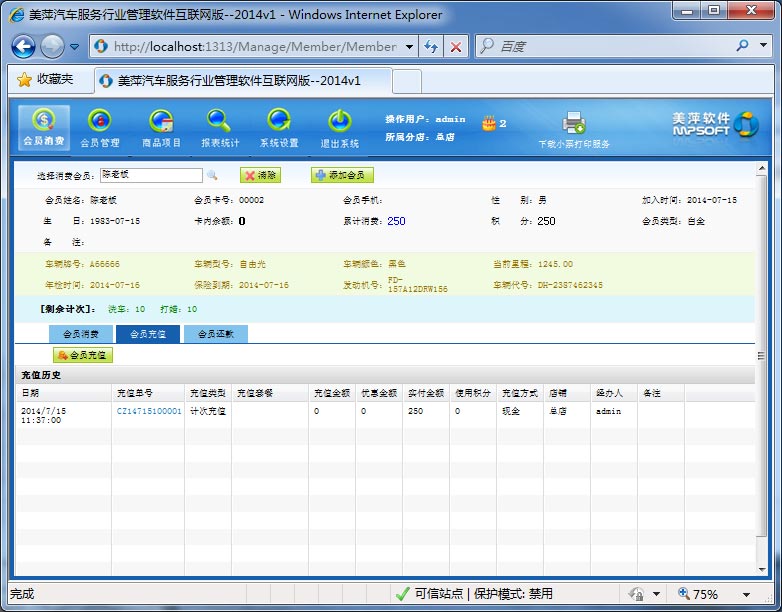Click the 会员充值 recharge button
Image resolution: width=782 pixels, height=612 pixels.
pos(84,355)
